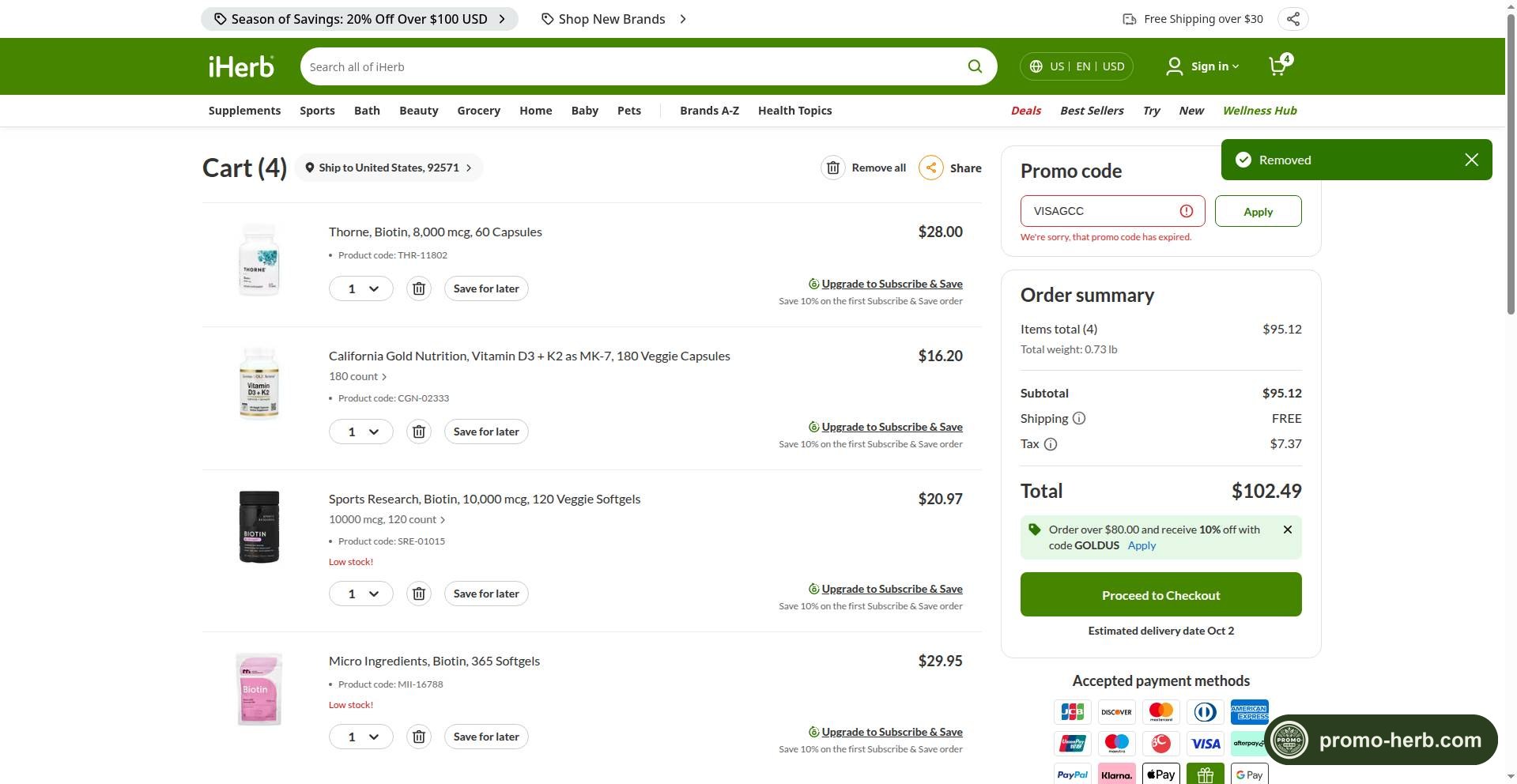Click the Tax info icon
Image resolution: width=1517 pixels, height=784 pixels.
tap(1051, 444)
